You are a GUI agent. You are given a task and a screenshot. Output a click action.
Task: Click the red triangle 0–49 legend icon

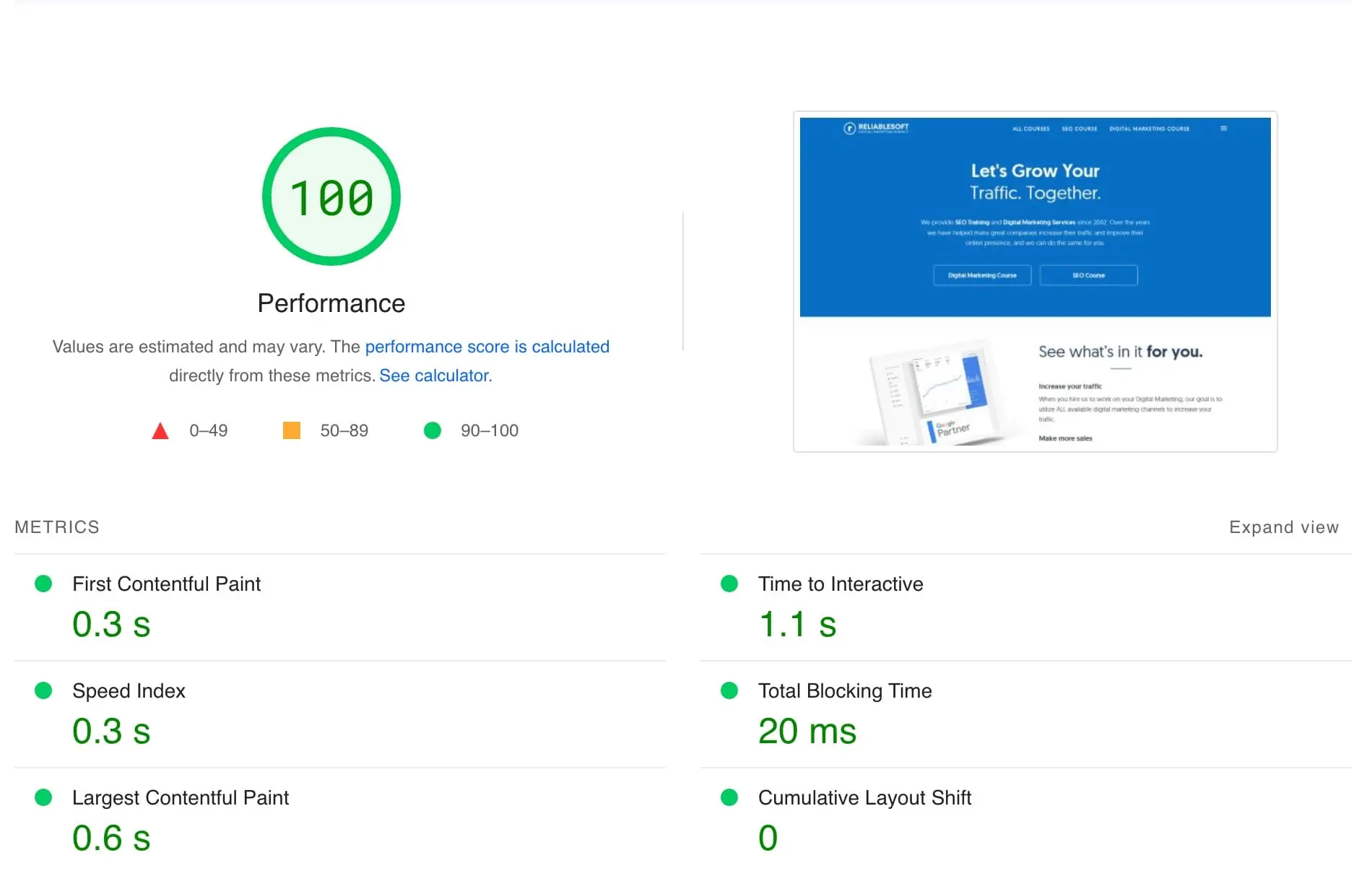click(x=160, y=431)
